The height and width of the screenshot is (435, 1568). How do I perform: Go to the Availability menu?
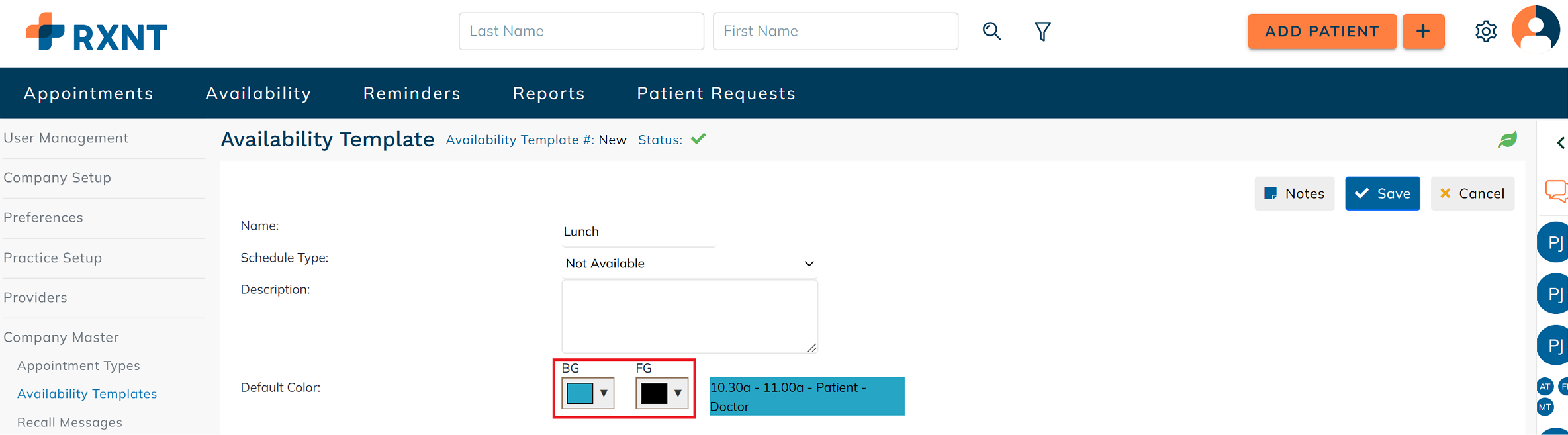point(258,93)
